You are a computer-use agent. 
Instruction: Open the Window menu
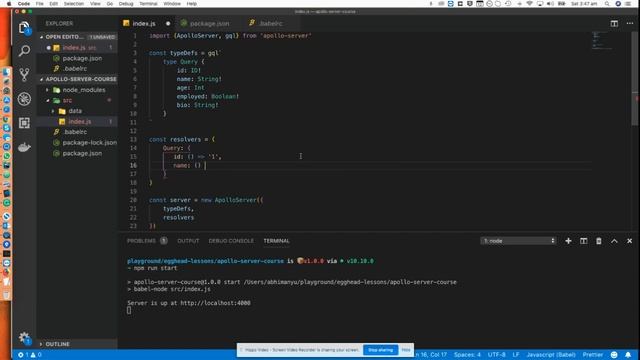pos(172,4)
